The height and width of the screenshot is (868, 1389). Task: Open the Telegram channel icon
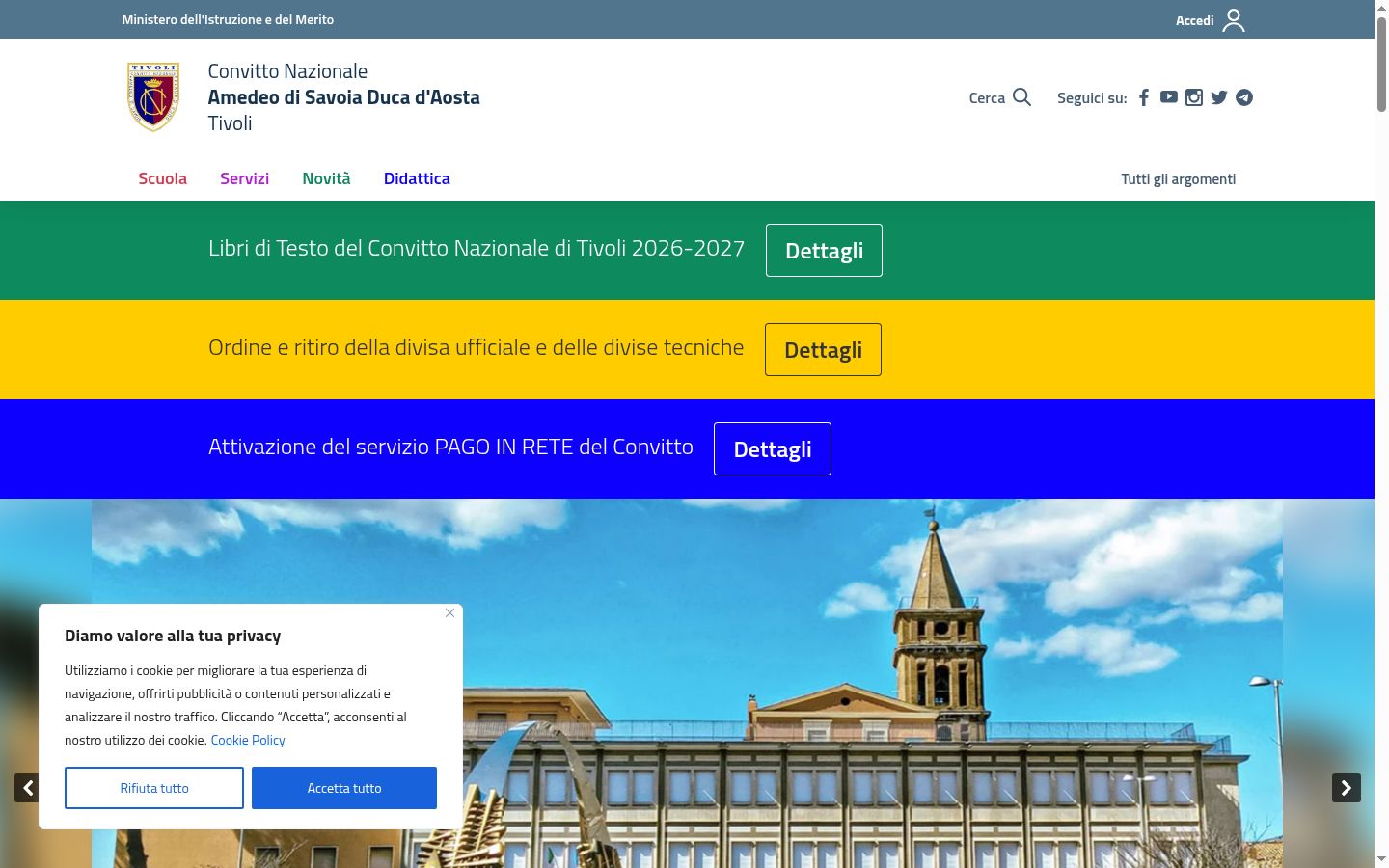(x=1244, y=97)
